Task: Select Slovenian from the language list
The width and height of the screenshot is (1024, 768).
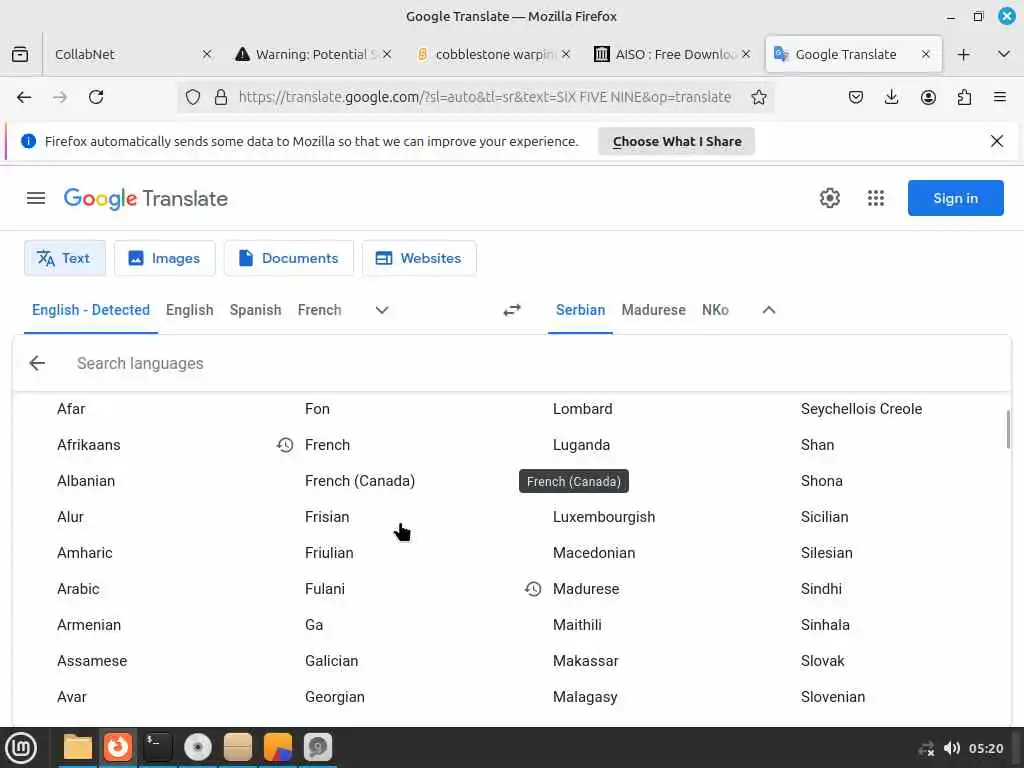Action: 833,697
